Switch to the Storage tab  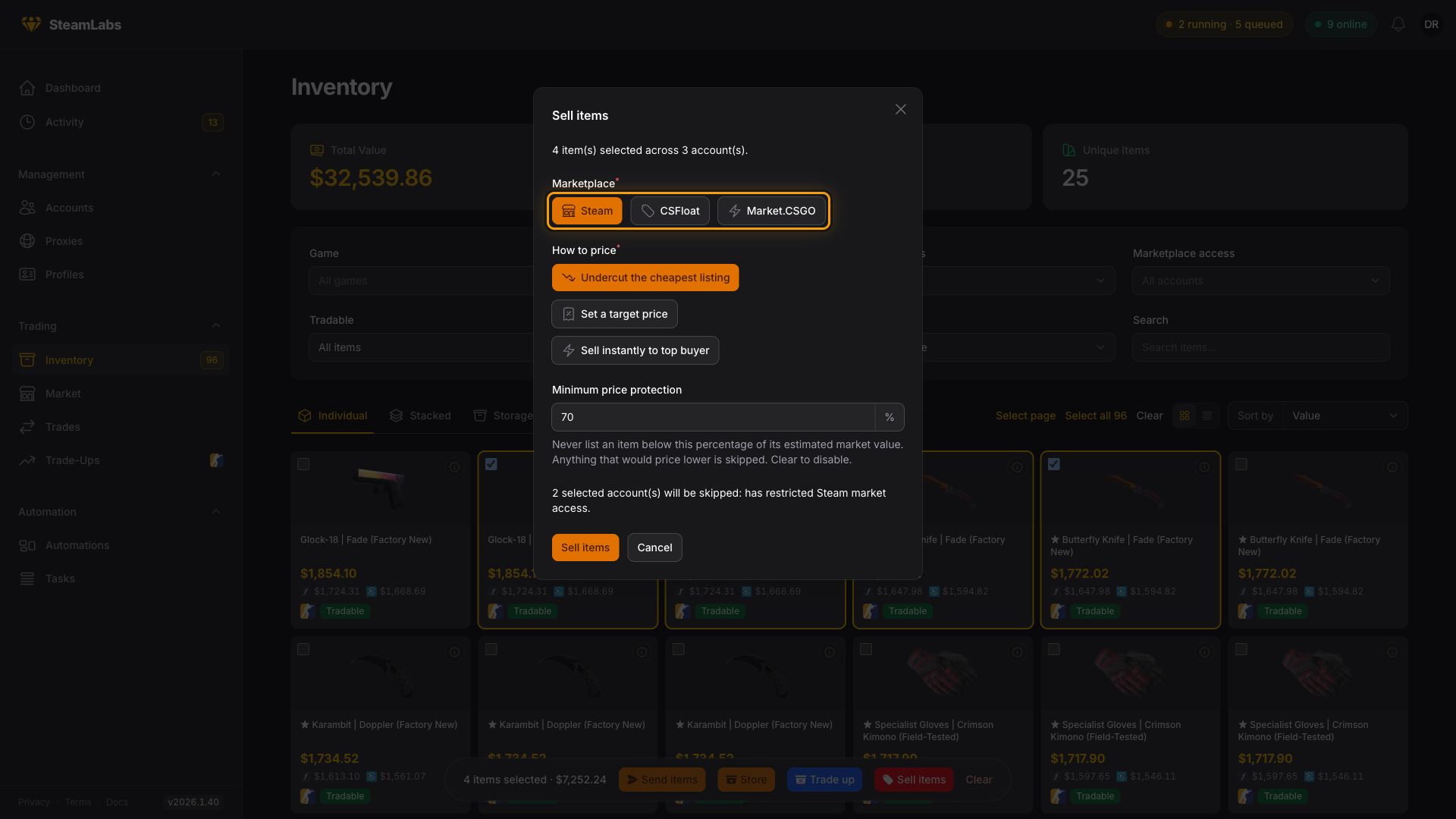tap(503, 416)
